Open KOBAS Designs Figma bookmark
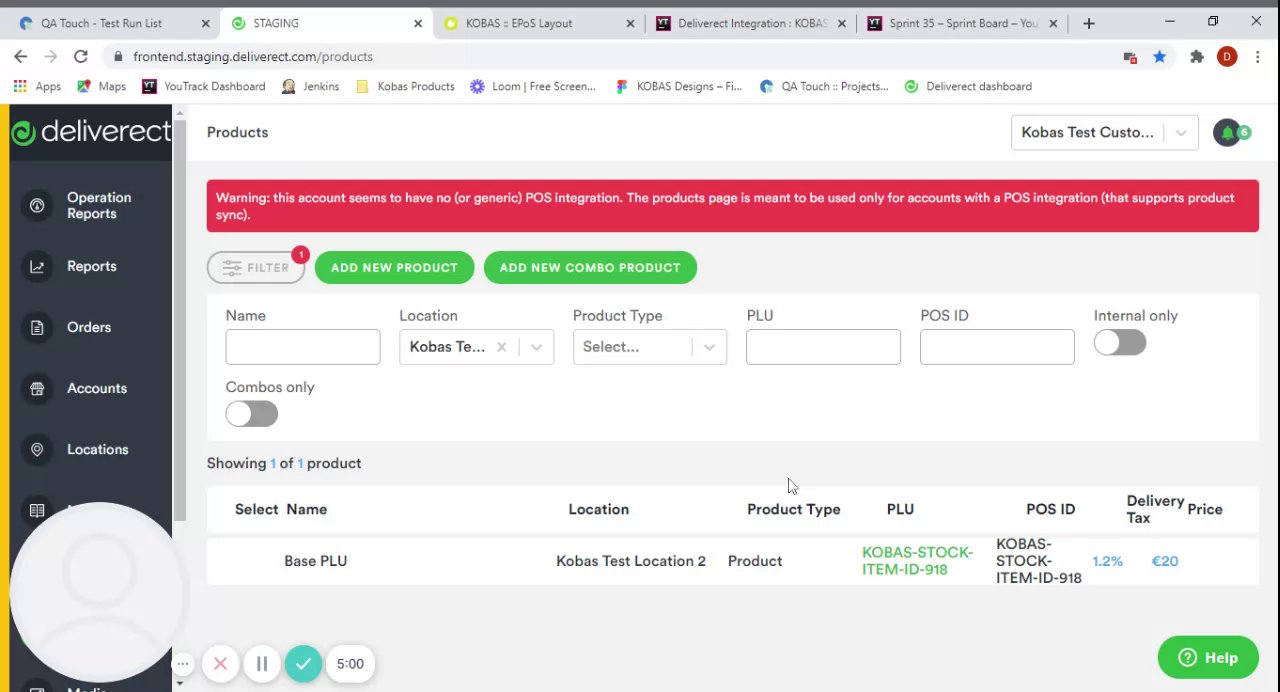This screenshot has width=1280, height=692. tap(678, 86)
